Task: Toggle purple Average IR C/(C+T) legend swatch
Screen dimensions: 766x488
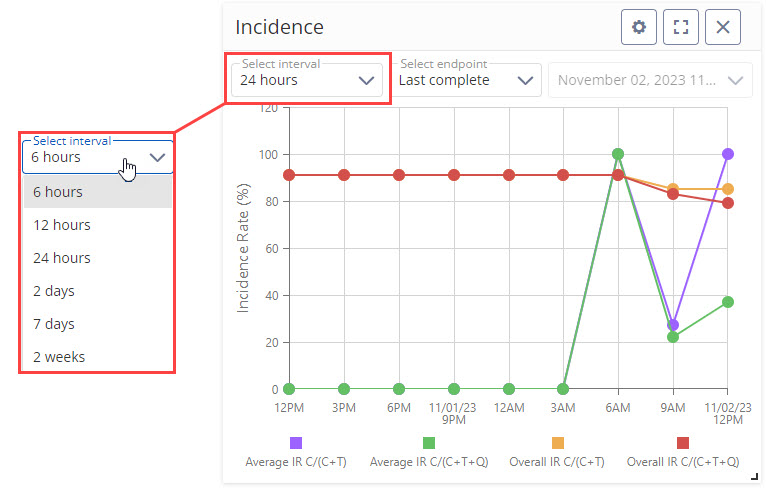Action: [296, 443]
